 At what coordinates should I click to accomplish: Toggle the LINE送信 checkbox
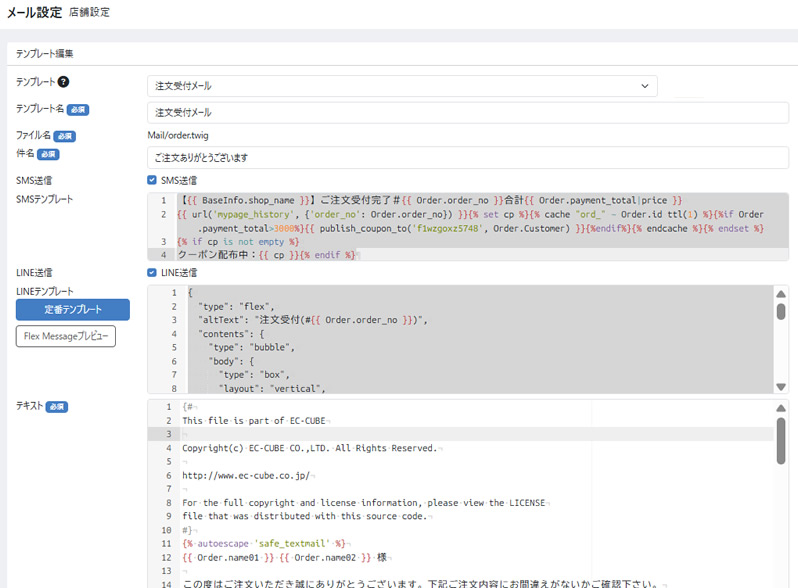pos(152,272)
